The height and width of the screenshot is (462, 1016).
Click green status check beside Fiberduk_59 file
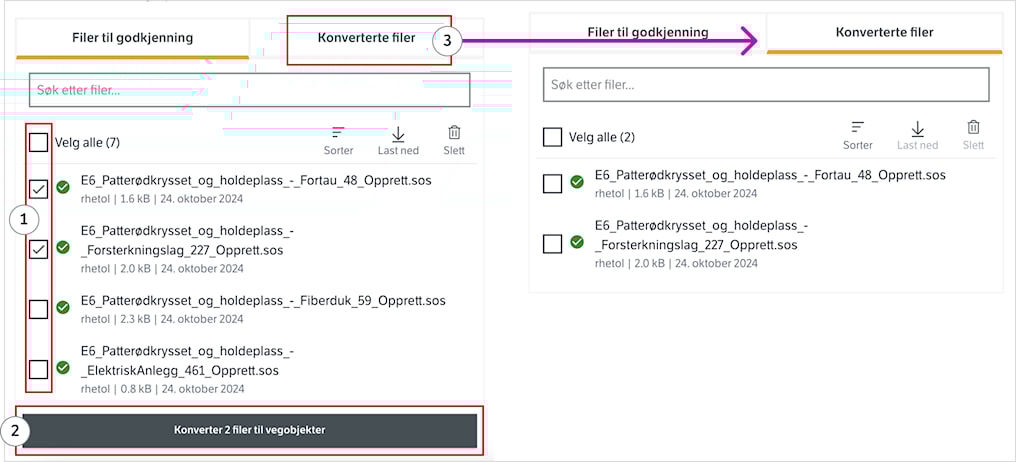click(63, 308)
